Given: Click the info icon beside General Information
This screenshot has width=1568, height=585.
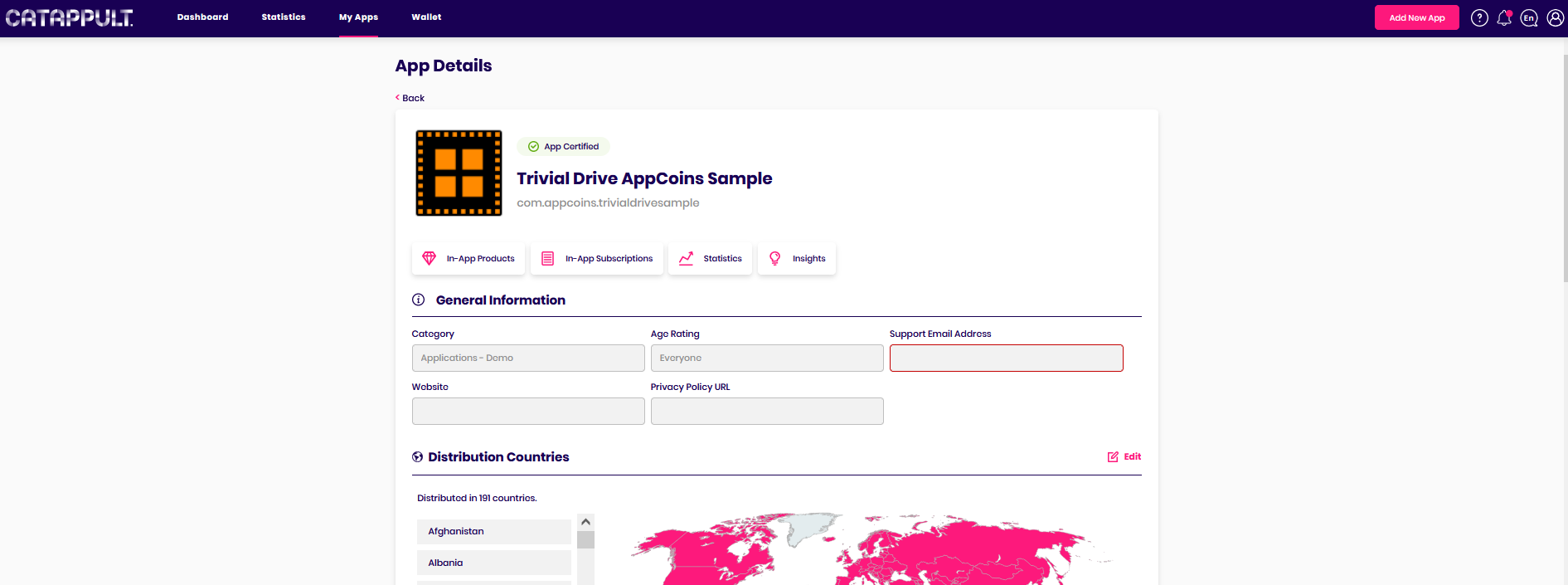Looking at the screenshot, I should (x=418, y=300).
